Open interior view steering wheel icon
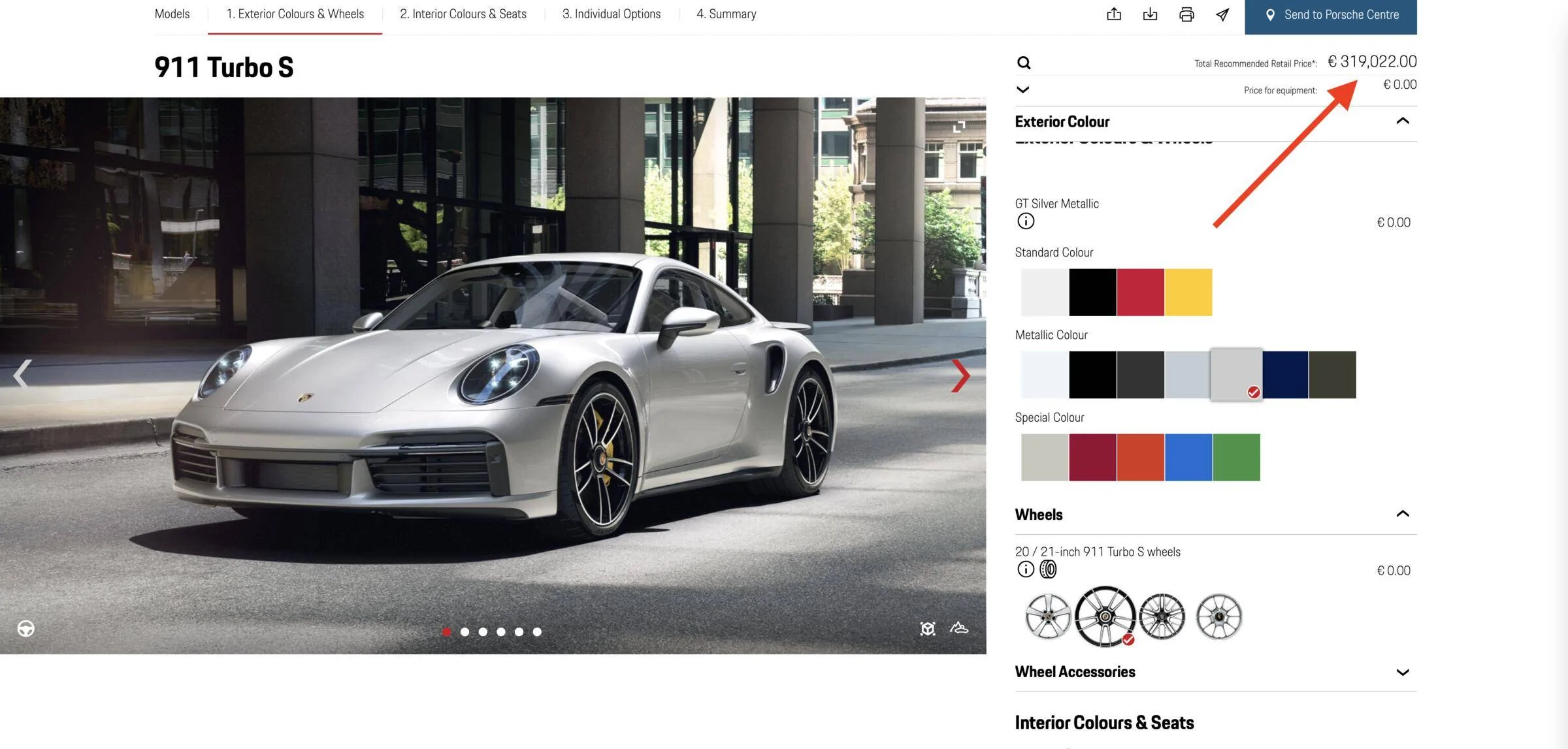1568x749 pixels. [25, 628]
